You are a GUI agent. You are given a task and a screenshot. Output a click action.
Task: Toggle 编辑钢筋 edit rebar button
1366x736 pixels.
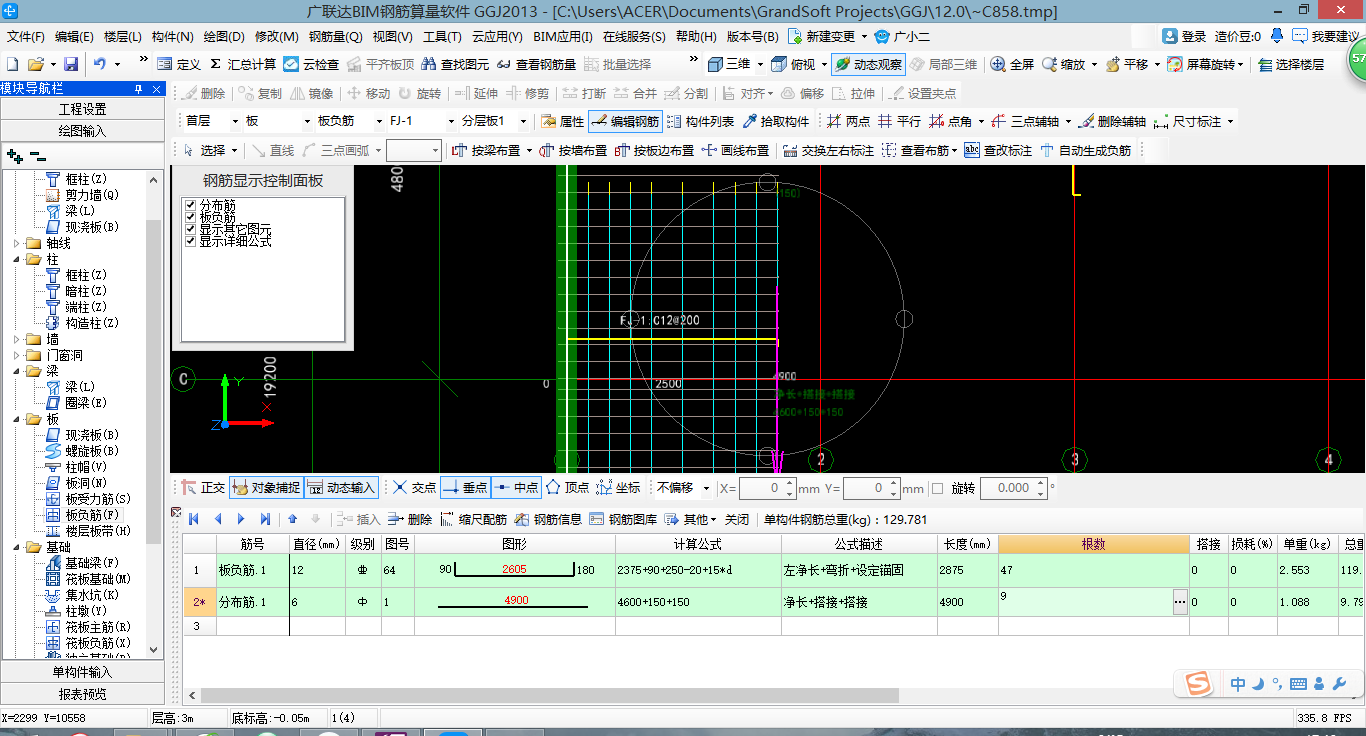pos(625,121)
